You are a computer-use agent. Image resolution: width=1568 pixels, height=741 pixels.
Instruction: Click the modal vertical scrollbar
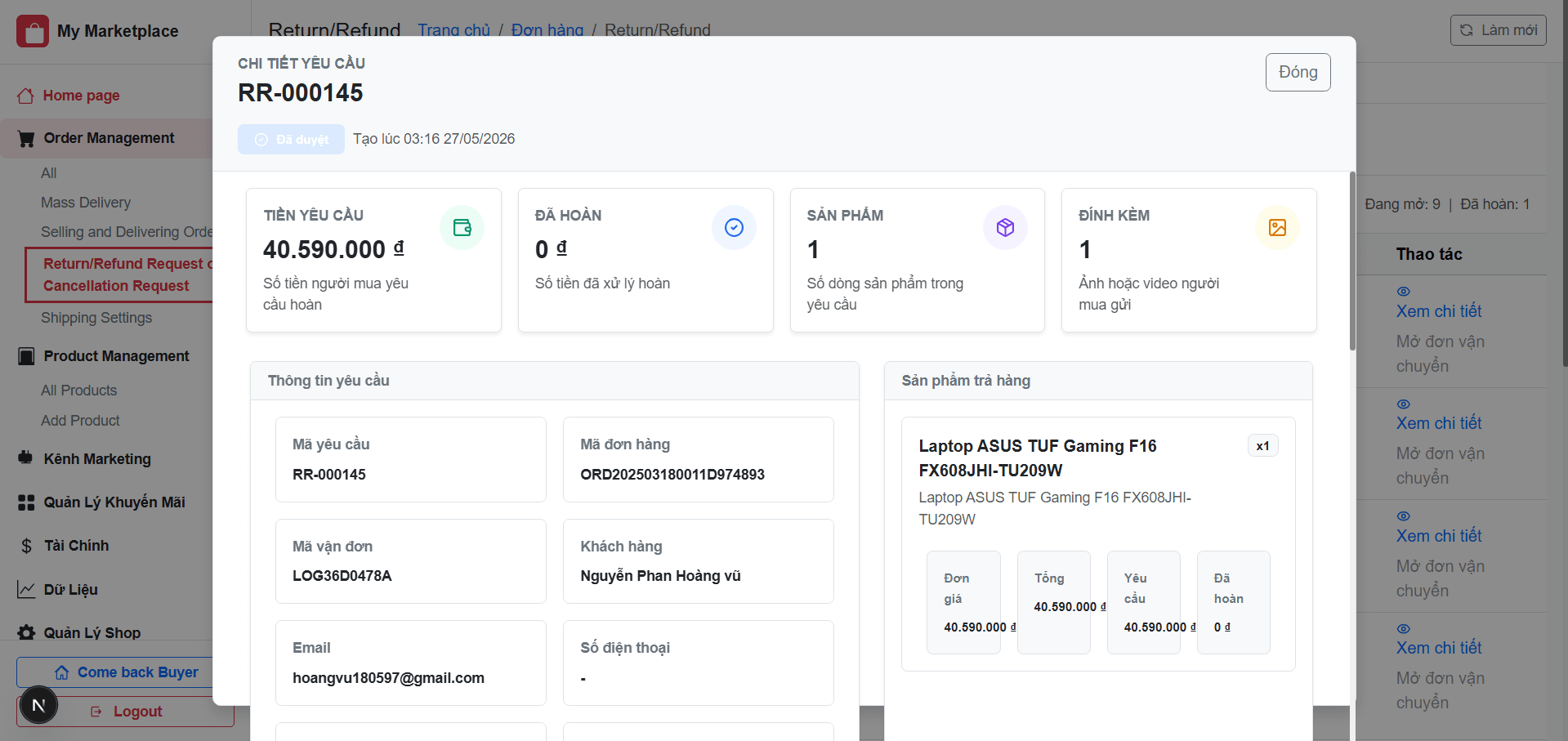(1352, 261)
